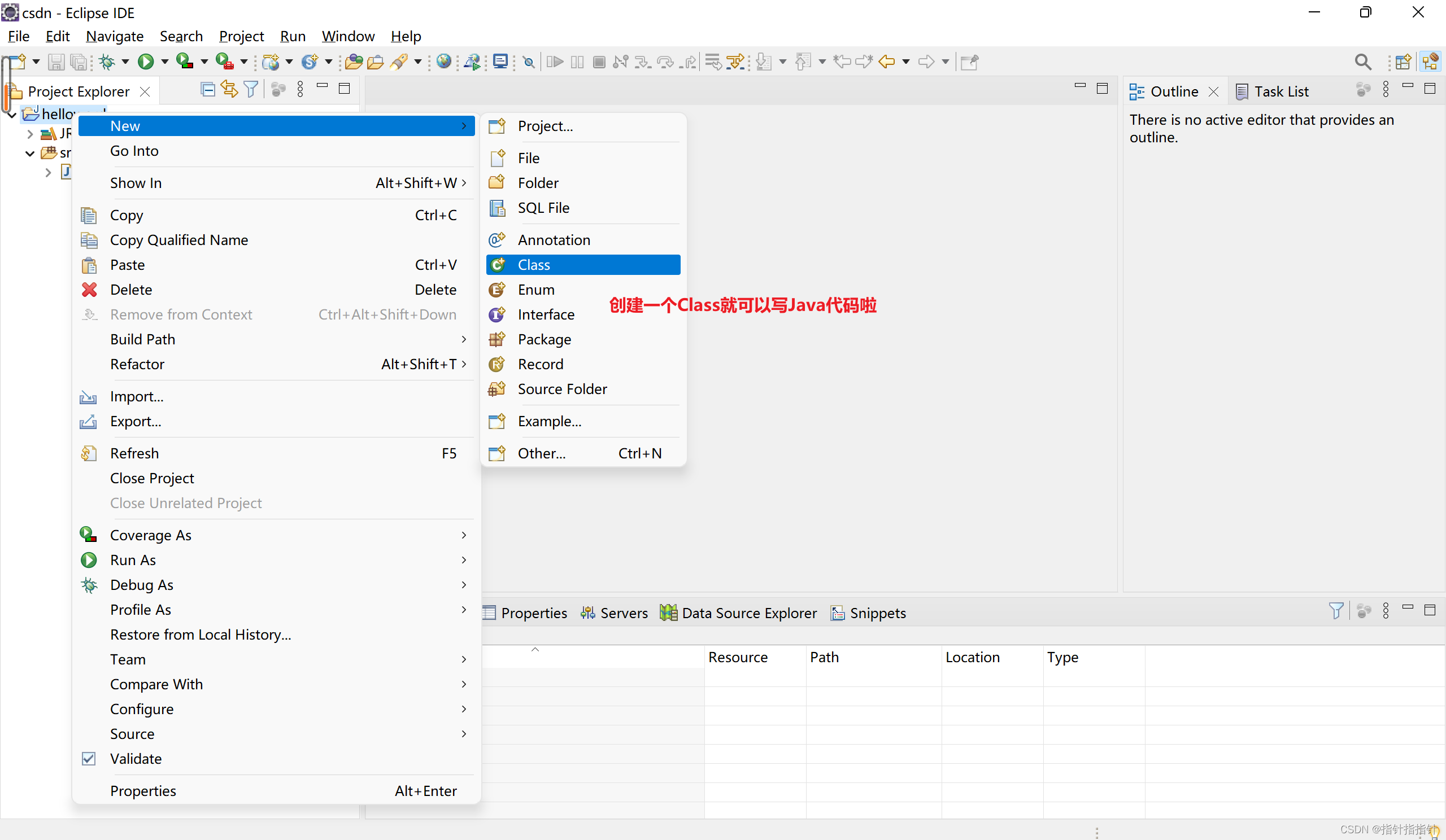Expand the JRE System Library node

31,134
